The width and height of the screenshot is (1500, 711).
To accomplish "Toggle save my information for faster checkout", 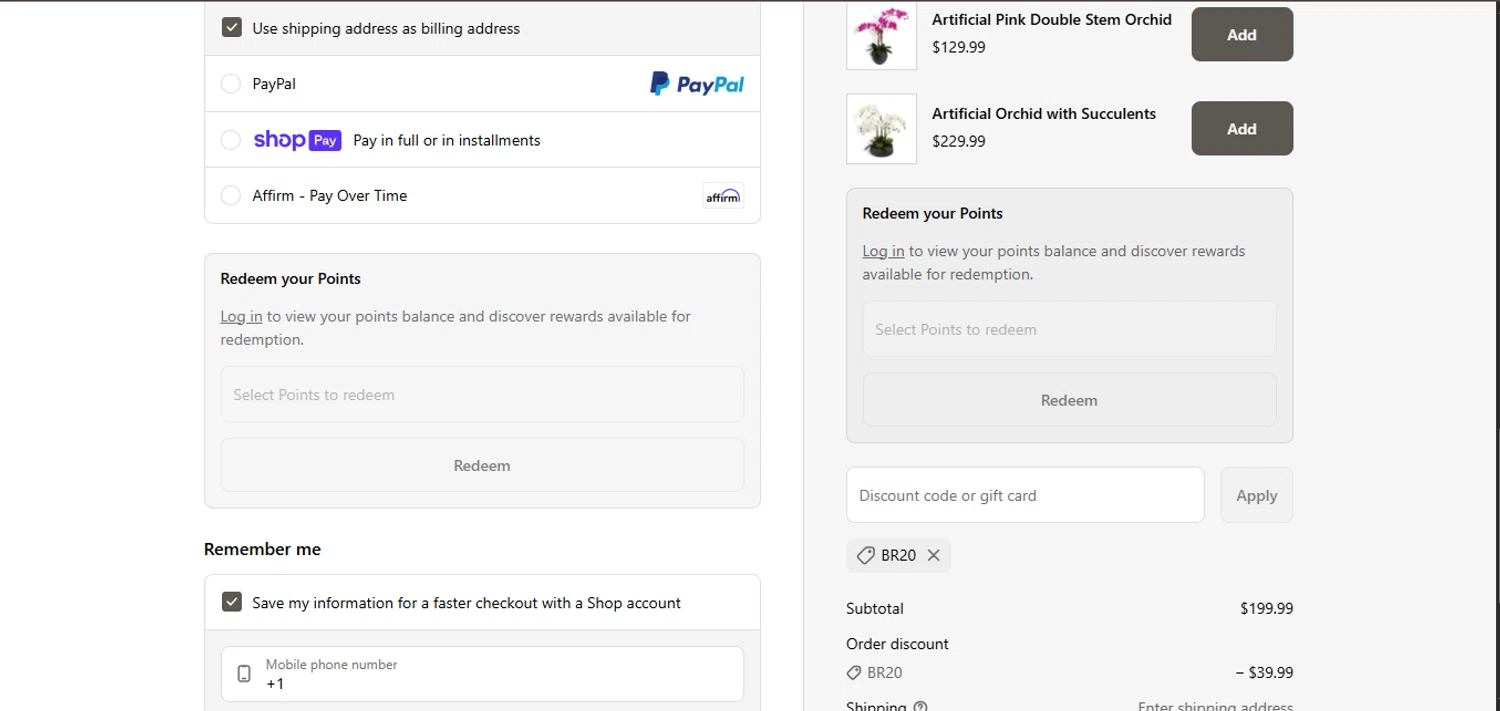I will pos(232,602).
